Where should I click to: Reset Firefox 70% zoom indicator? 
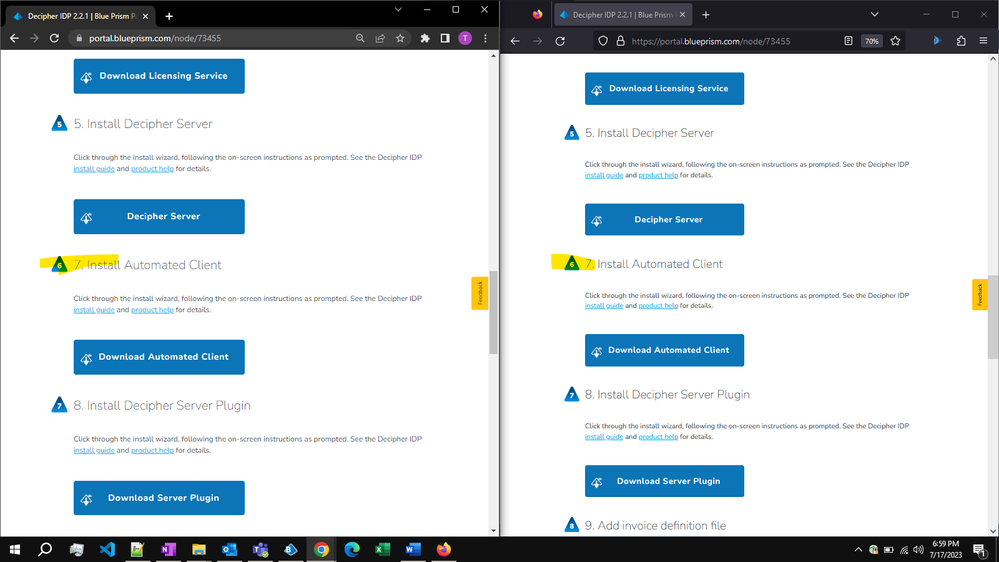pyautogui.click(x=872, y=41)
